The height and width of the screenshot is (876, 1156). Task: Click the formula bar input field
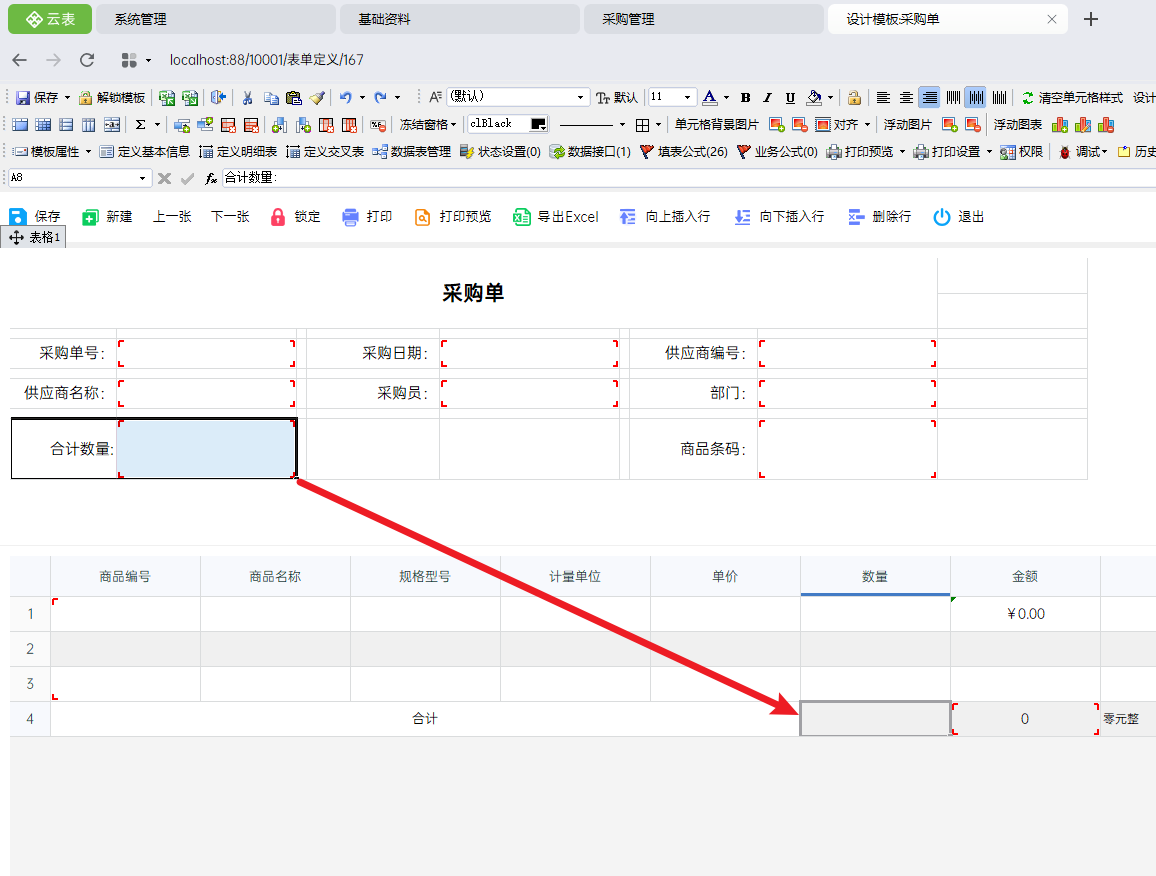click(689, 178)
